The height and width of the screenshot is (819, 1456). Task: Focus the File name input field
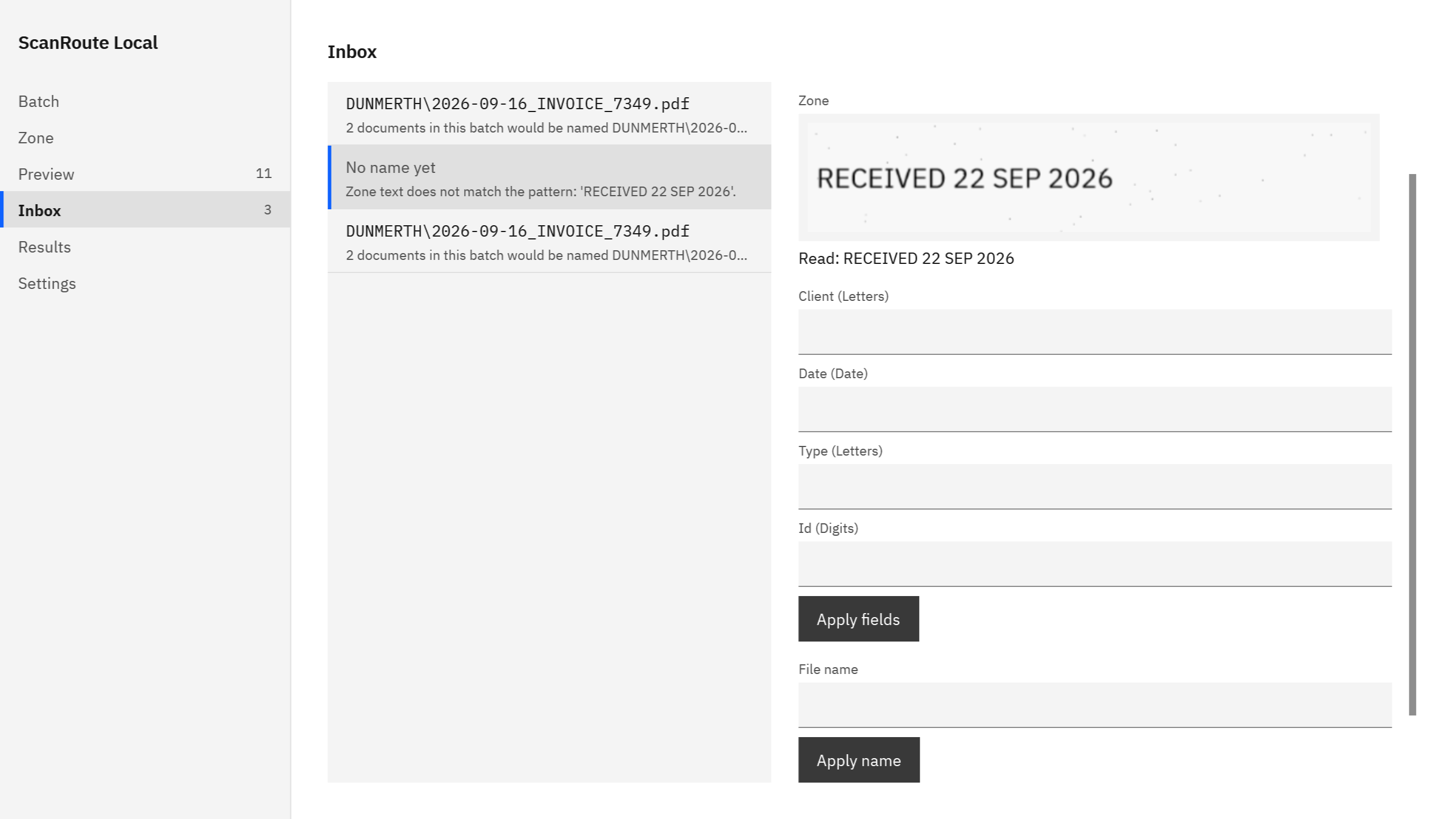[1095, 705]
